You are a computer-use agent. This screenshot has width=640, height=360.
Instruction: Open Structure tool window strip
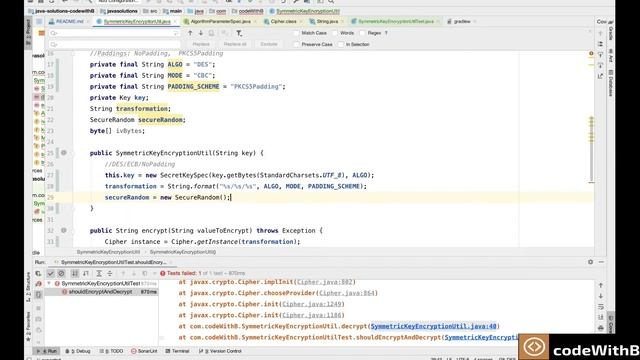(x=28, y=287)
